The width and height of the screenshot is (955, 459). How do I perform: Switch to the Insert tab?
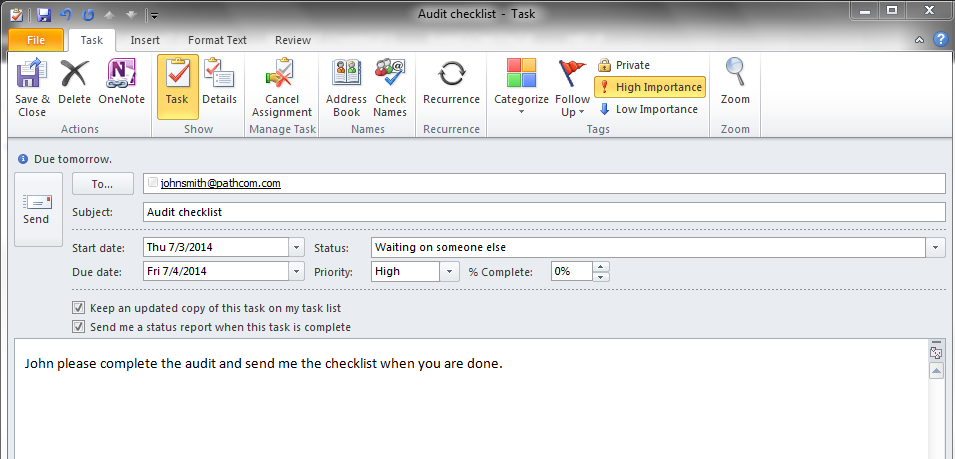145,40
